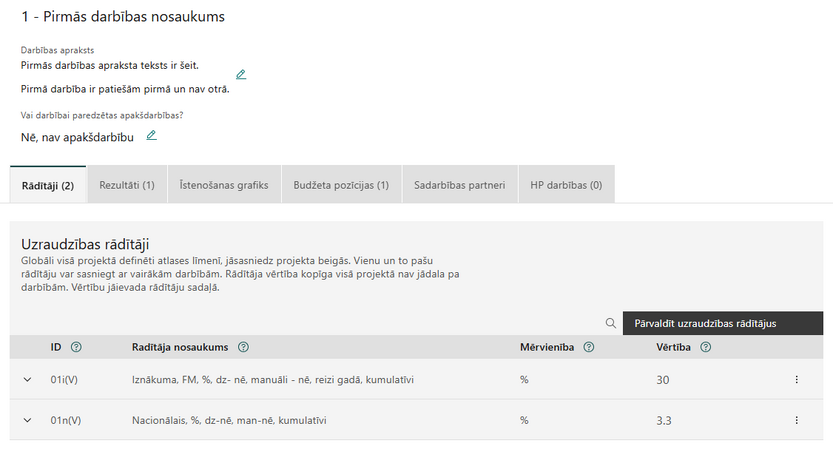Image resolution: width=833 pixels, height=449 pixels.
Task: Show help for Vērtība column
Action: (x=706, y=347)
